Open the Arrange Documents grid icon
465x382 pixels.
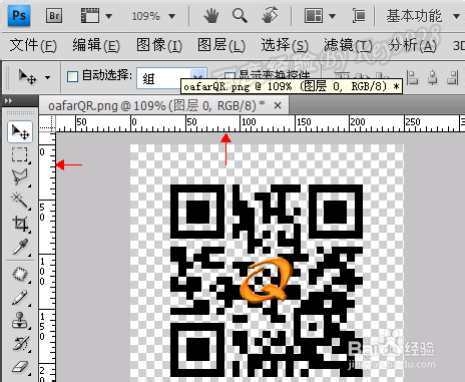pos(313,16)
